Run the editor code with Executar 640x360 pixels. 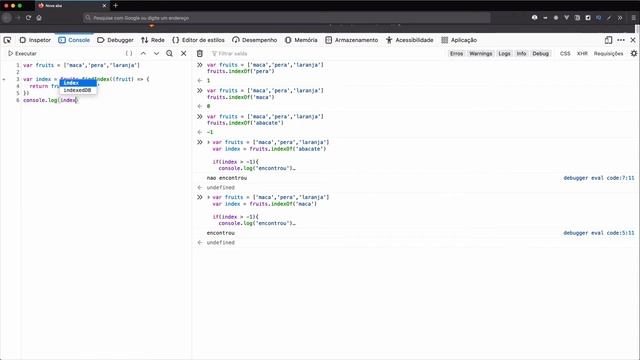[22, 53]
